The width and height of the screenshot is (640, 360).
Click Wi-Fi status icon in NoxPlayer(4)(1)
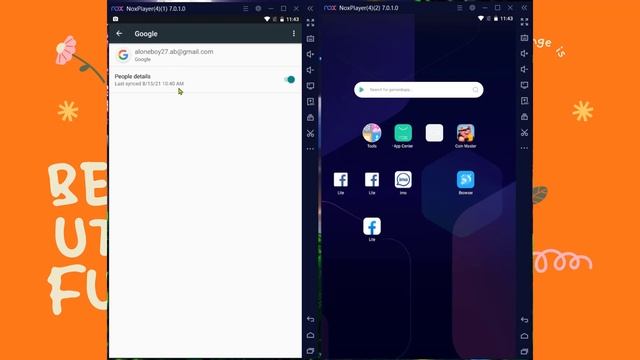pos(267,19)
